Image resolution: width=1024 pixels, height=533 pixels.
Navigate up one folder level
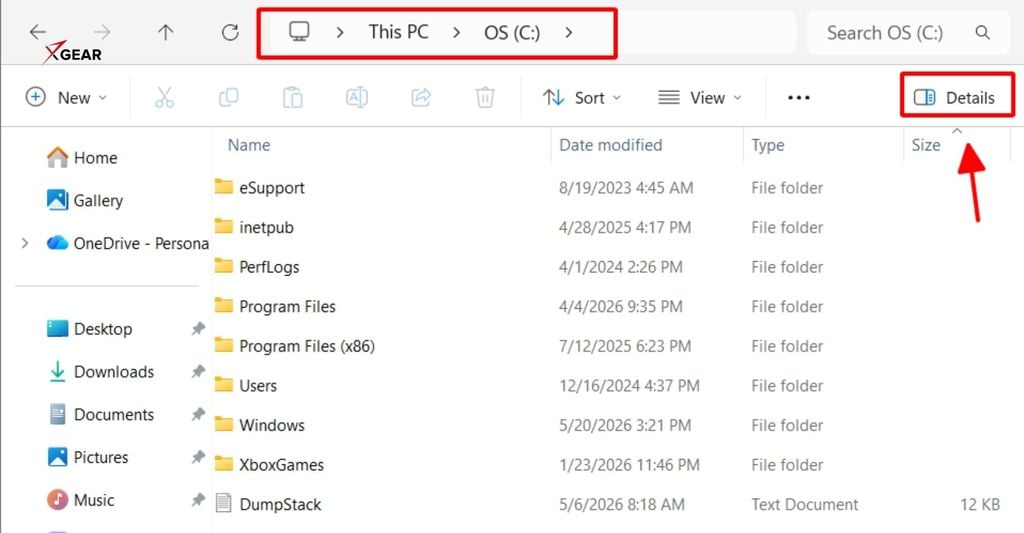click(166, 32)
